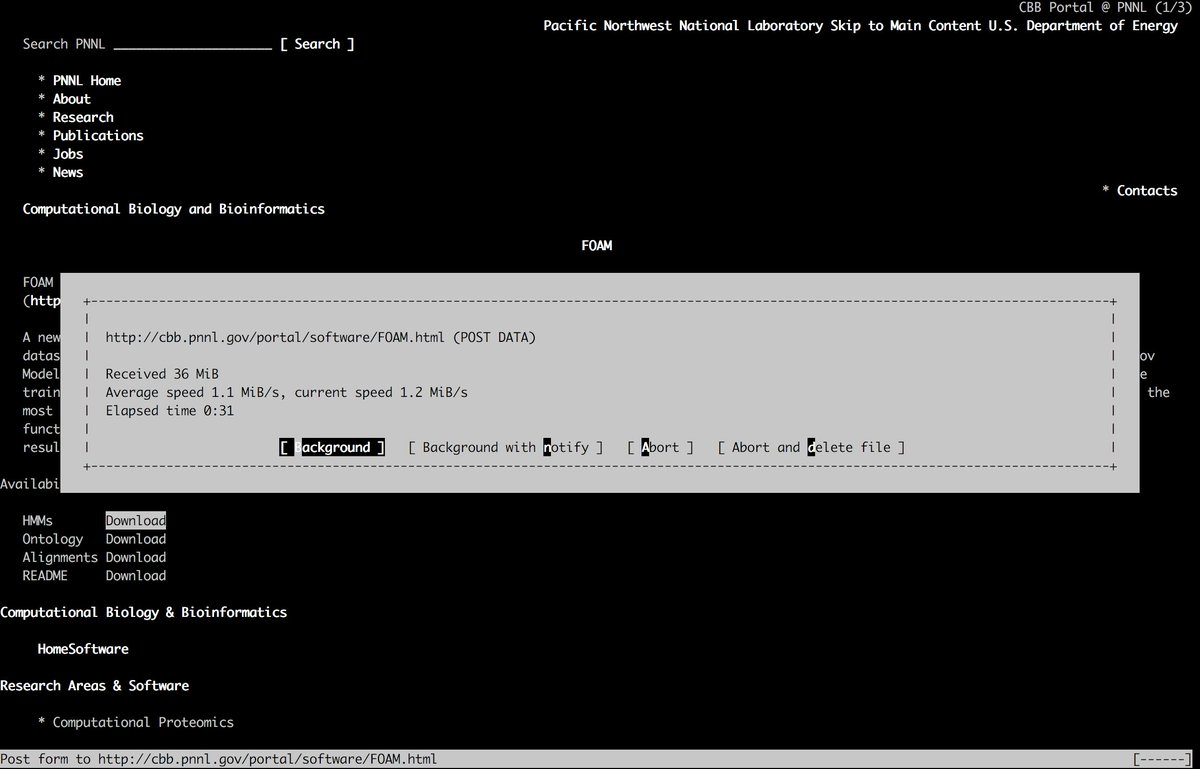Go to the Research link
Image resolution: width=1200 pixels, height=769 pixels.
83,117
